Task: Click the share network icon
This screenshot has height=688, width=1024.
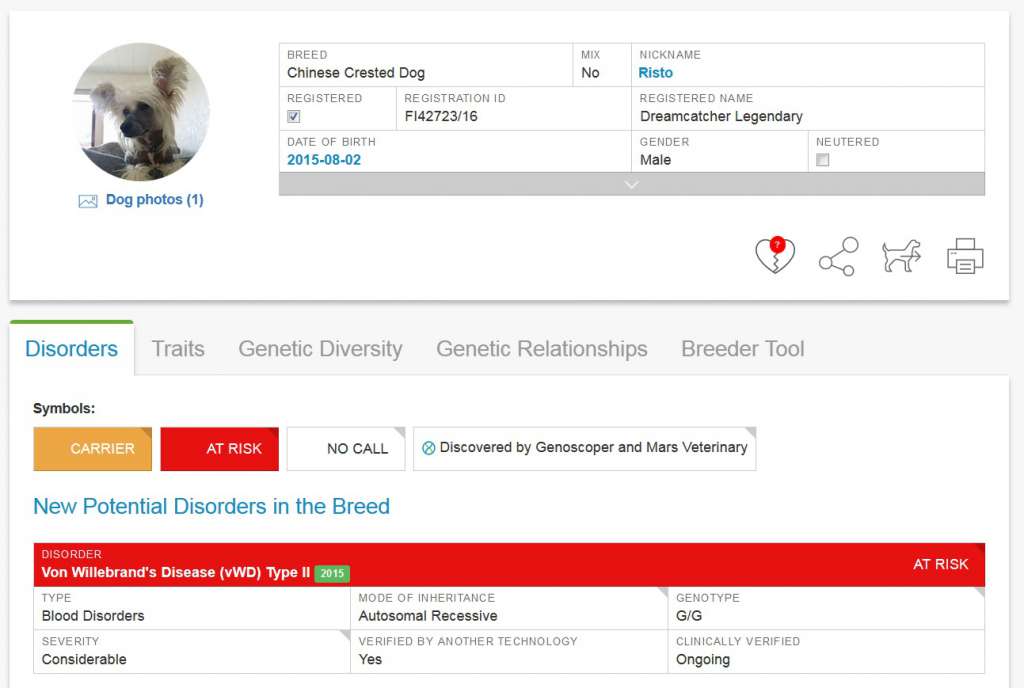Action: (x=838, y=256)
